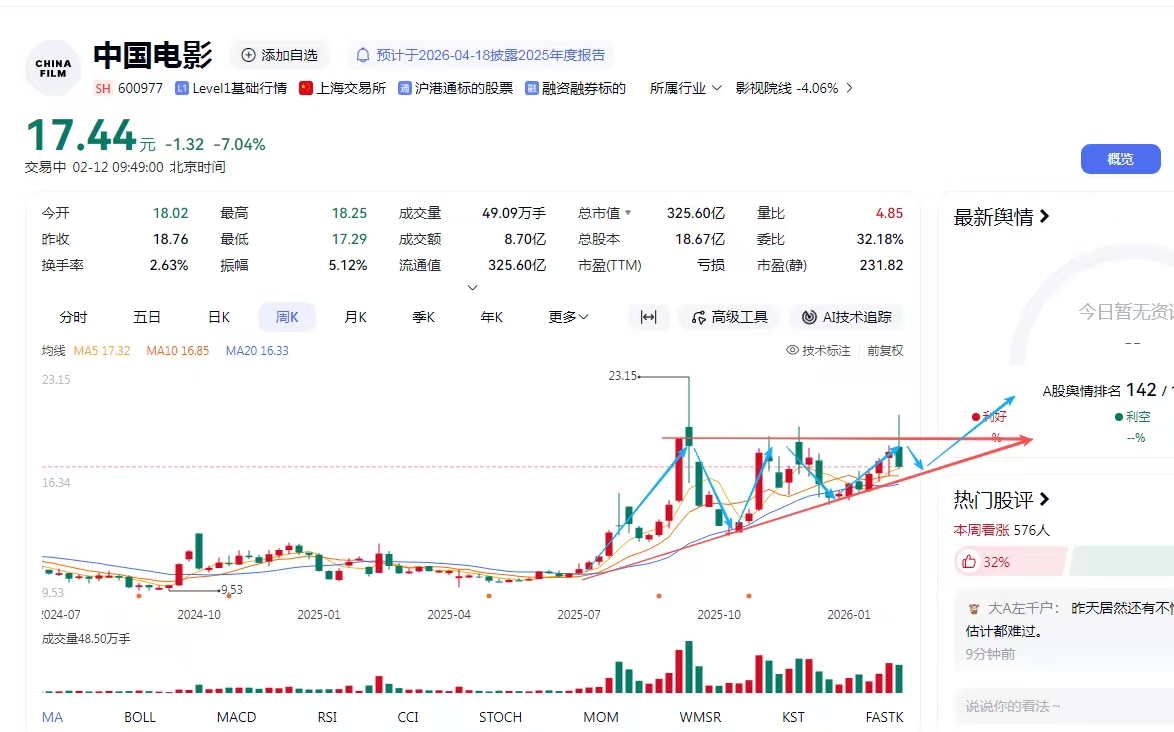
Task: Click the 23.15 high candle on chart
Action: tap(689, 436)
